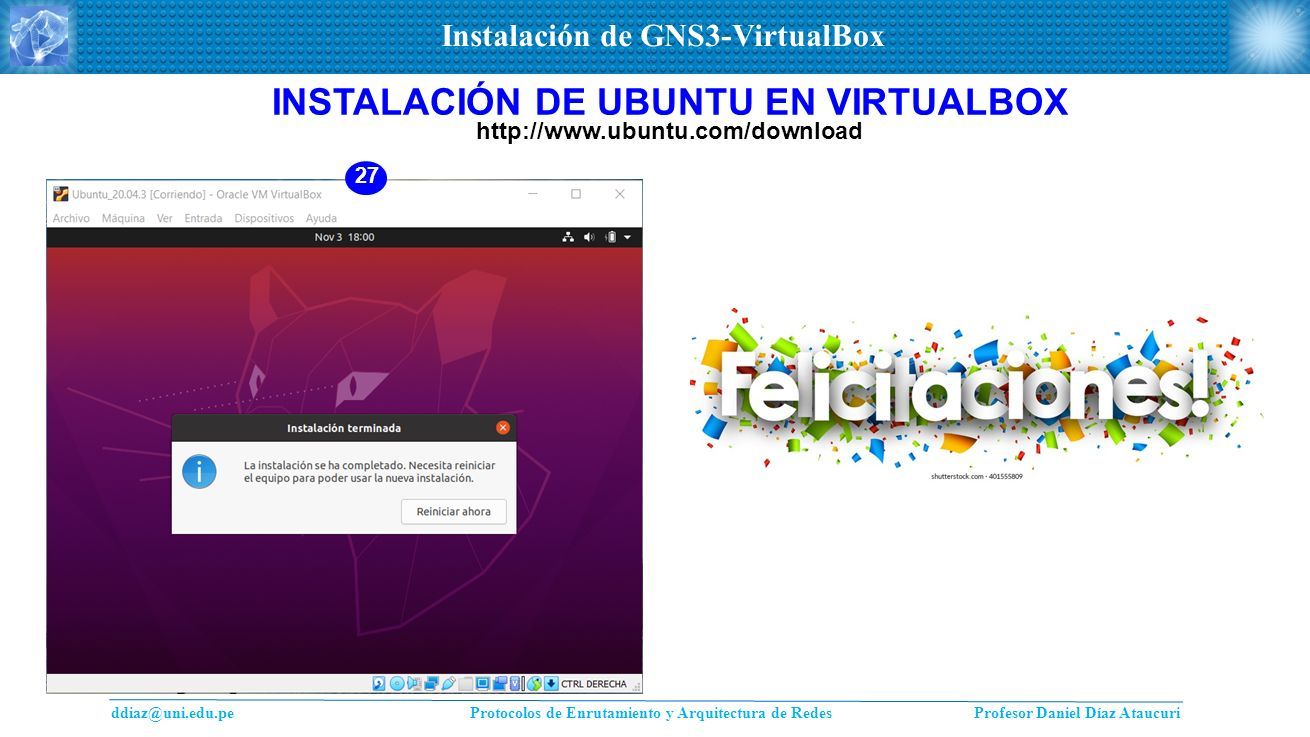Open the Dispositivos menu
The image size is (1310, 737).
(x=264, y=218)
